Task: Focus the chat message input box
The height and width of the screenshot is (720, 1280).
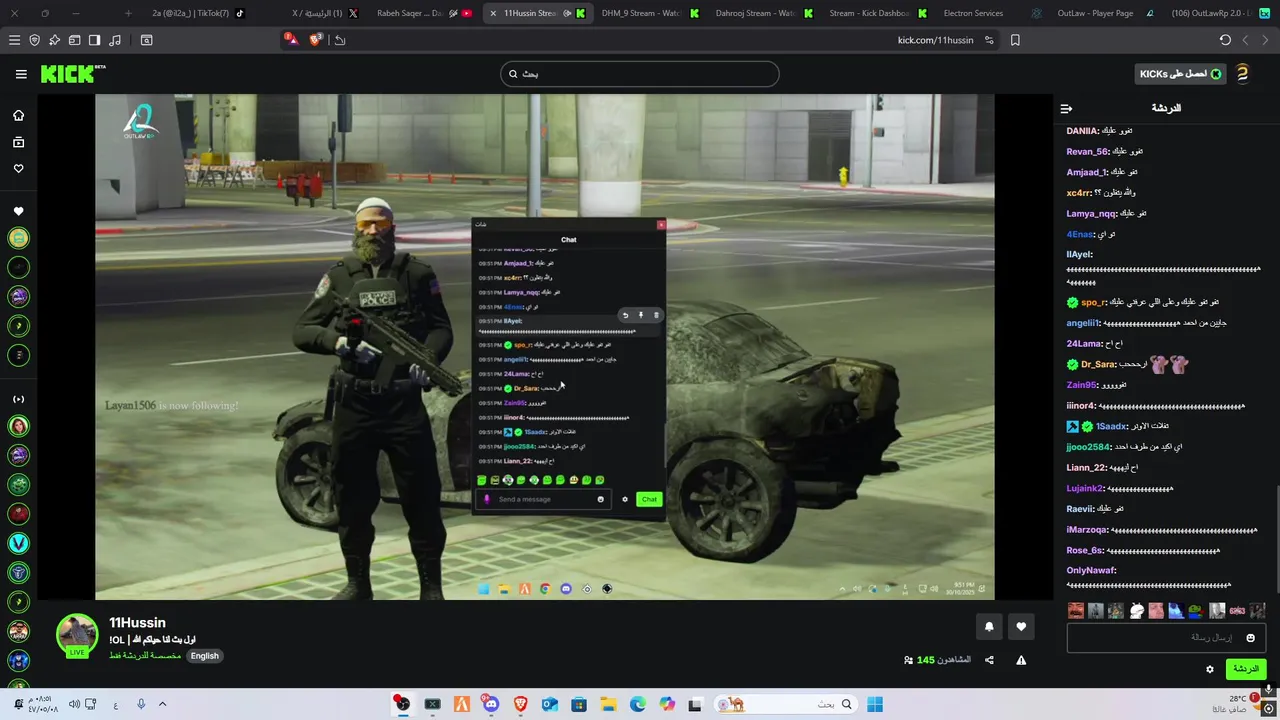Action: click(1167, 637)
